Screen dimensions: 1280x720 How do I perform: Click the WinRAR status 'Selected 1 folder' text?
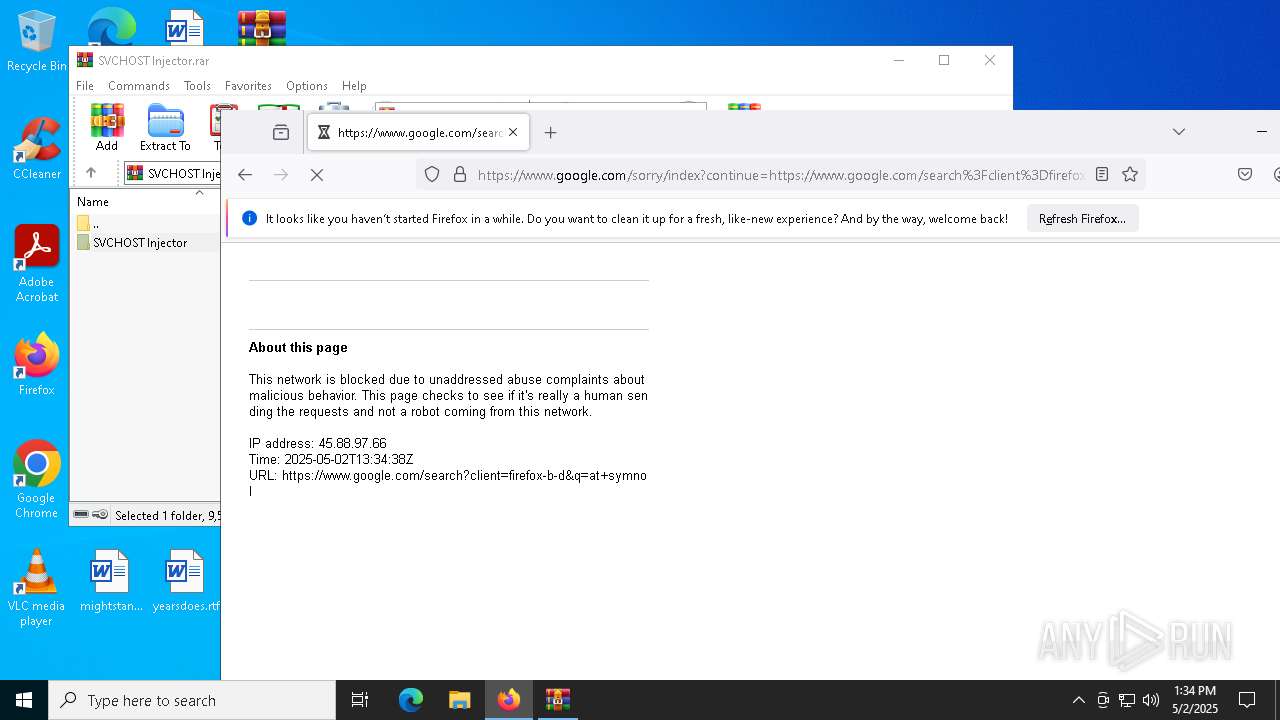(x=167, y=515)
